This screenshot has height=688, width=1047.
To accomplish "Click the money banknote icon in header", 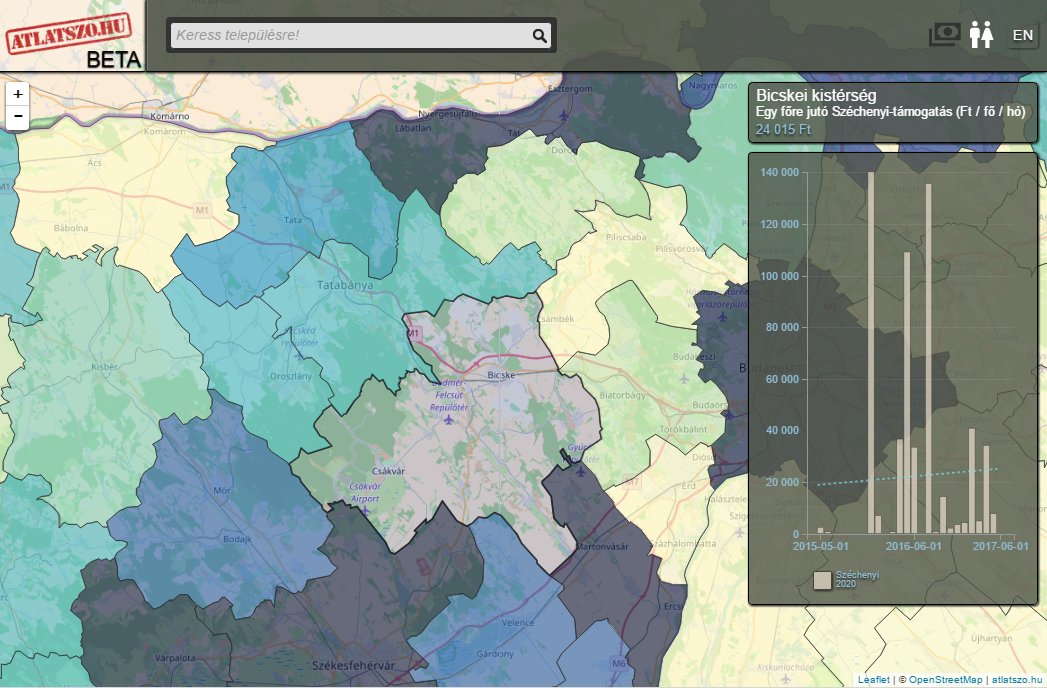I will [945, 35].
